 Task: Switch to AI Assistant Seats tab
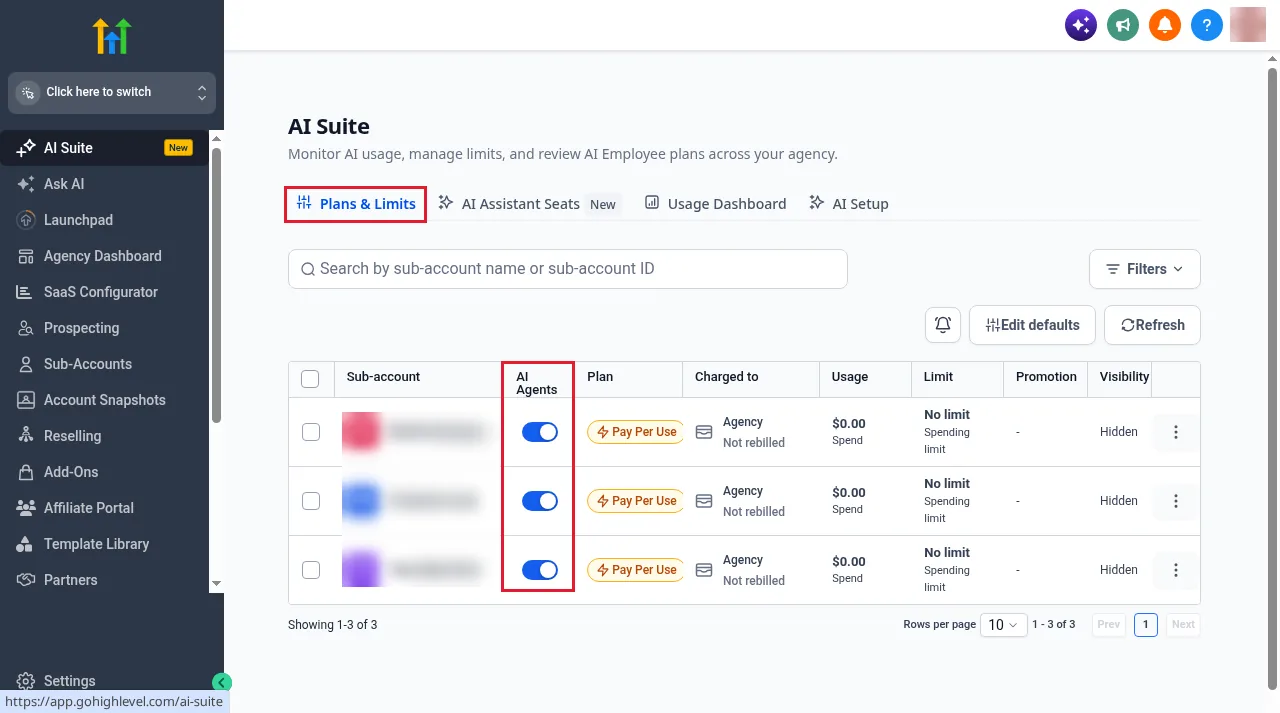[528, 204]
